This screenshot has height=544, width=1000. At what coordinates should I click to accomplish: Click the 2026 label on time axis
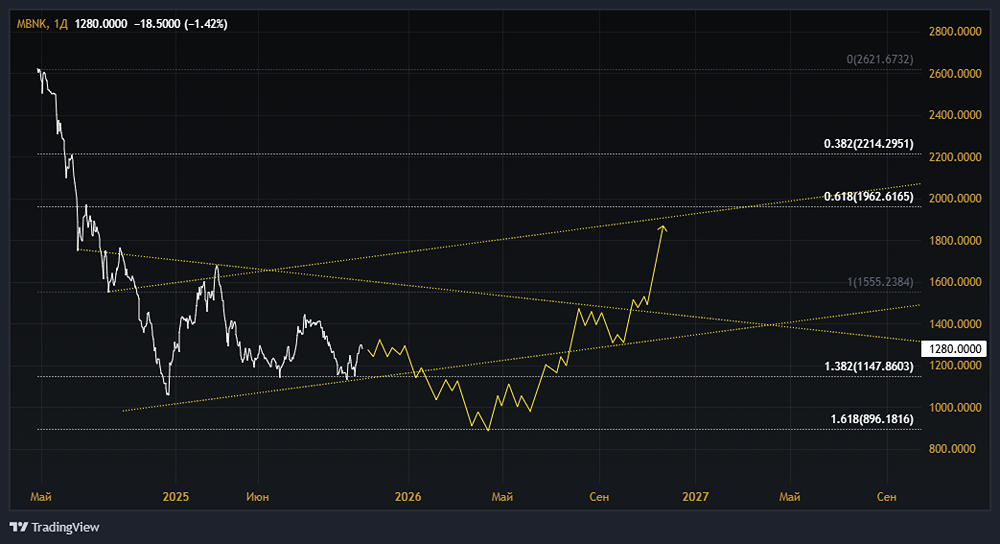(408, 497)
